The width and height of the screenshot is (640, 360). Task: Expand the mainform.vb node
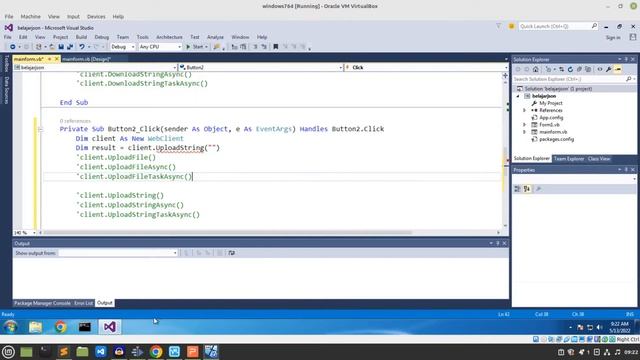pyautogui.click(x=524, y=132)
